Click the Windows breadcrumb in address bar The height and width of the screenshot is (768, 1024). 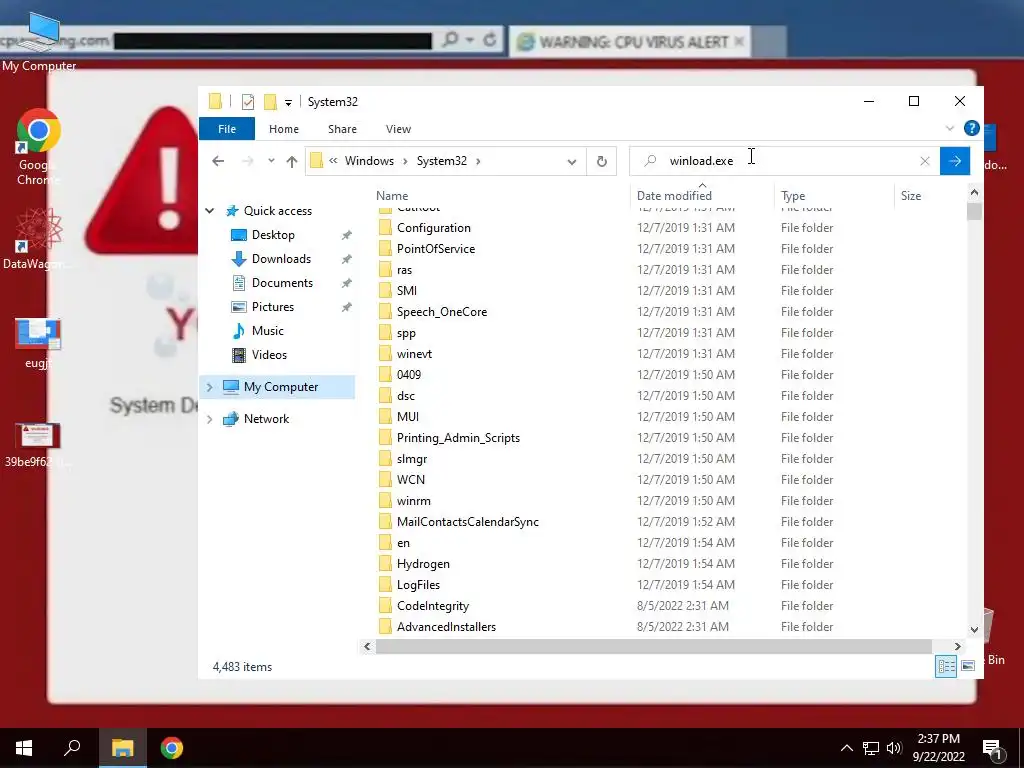click(x=369, y=161)
